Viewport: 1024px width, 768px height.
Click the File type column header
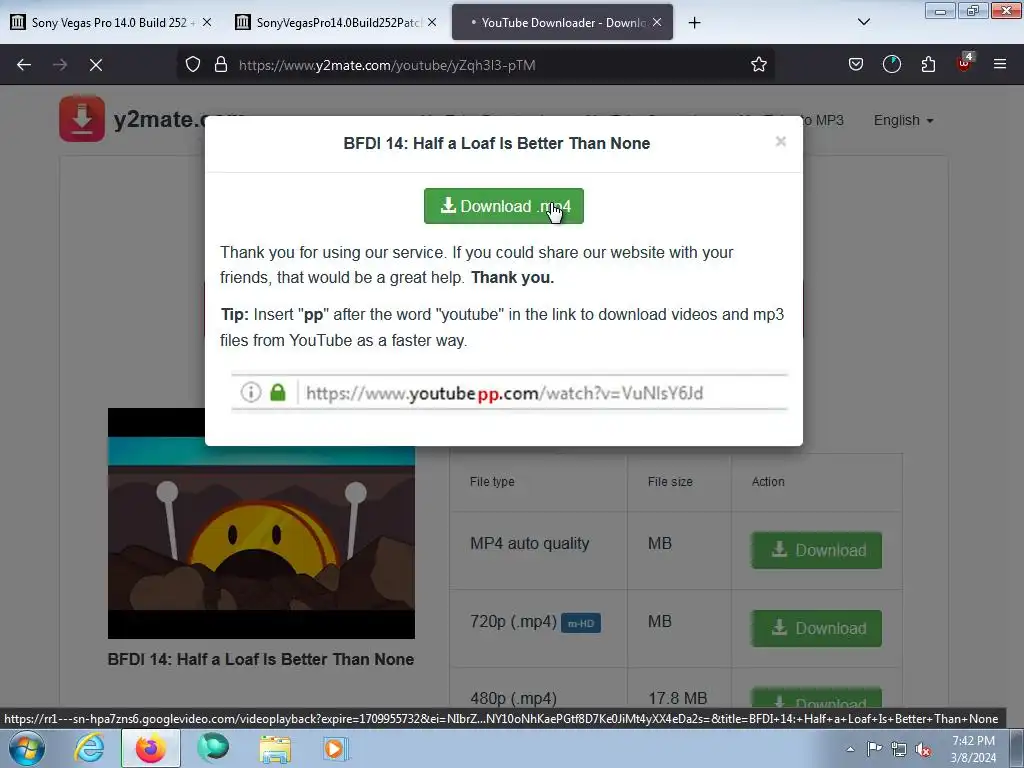tap(492, 482)
